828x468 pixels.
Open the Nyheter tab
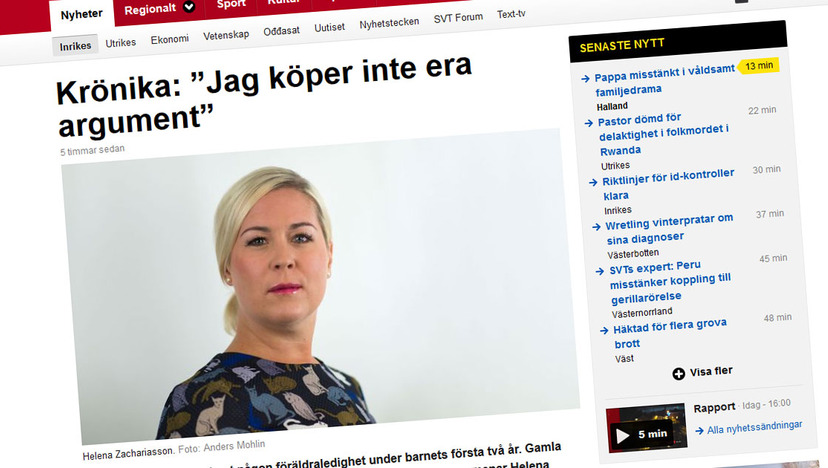coord(82,14)
